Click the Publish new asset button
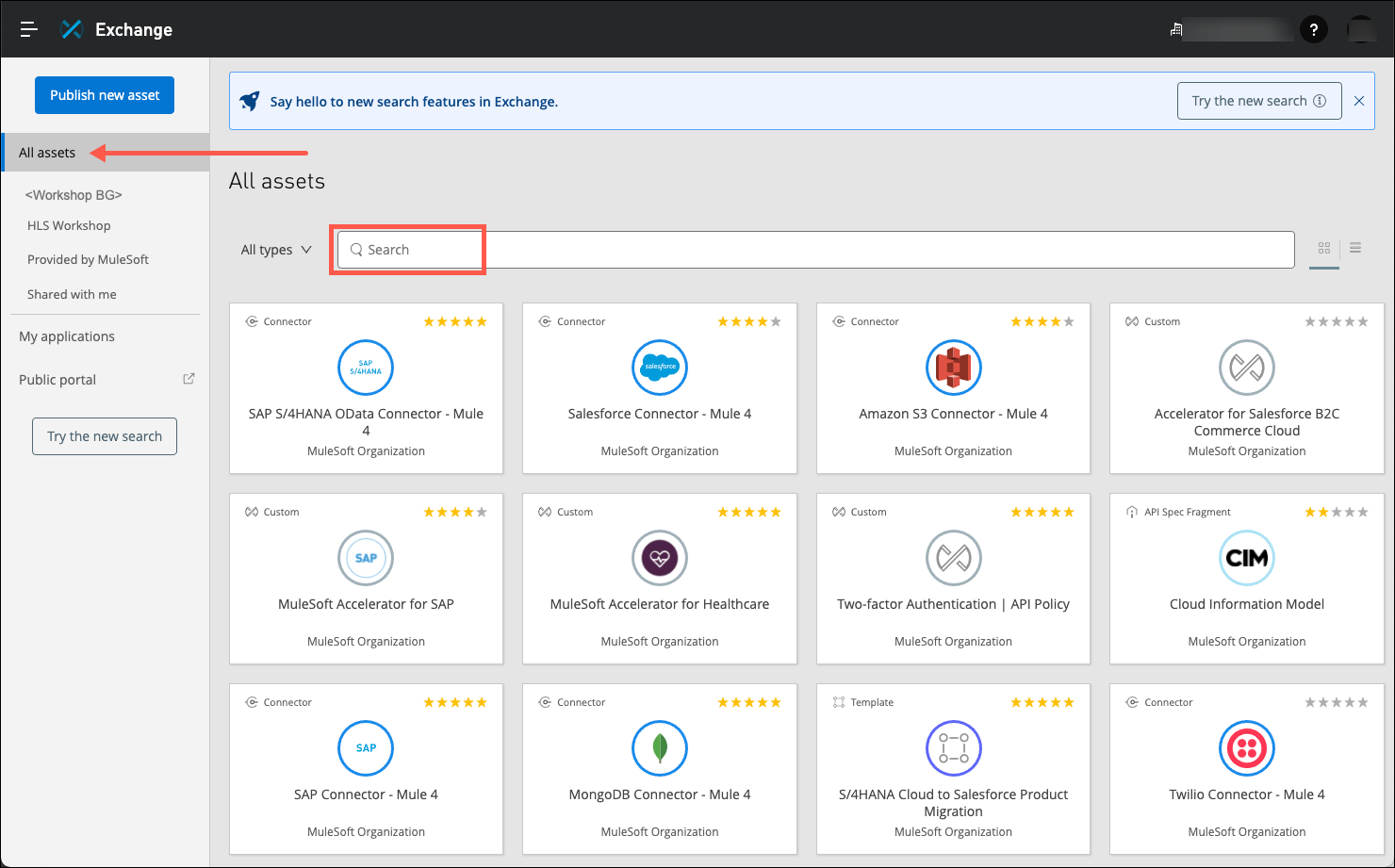This screenshot has width=1395, height=868. (x=105, y=95)
